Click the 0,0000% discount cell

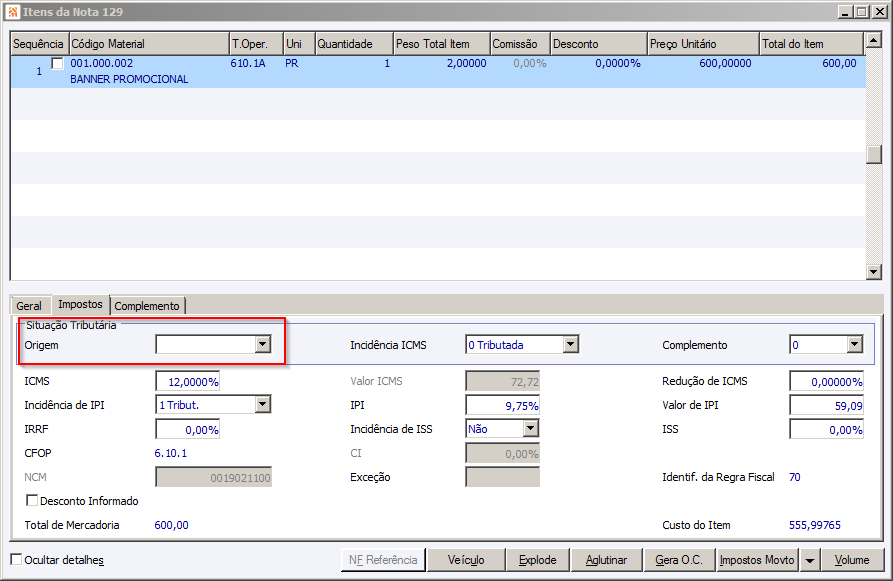point(618,63)
